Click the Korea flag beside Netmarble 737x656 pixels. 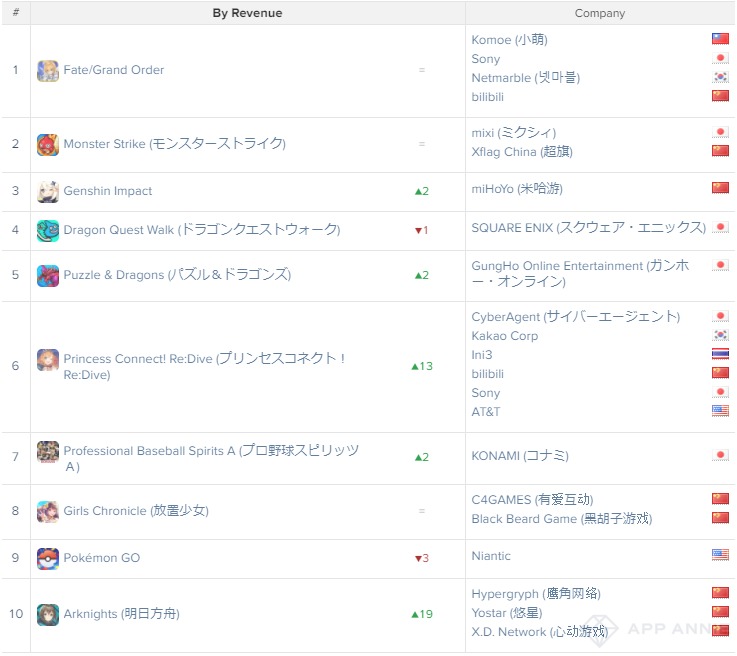point(720,77)
